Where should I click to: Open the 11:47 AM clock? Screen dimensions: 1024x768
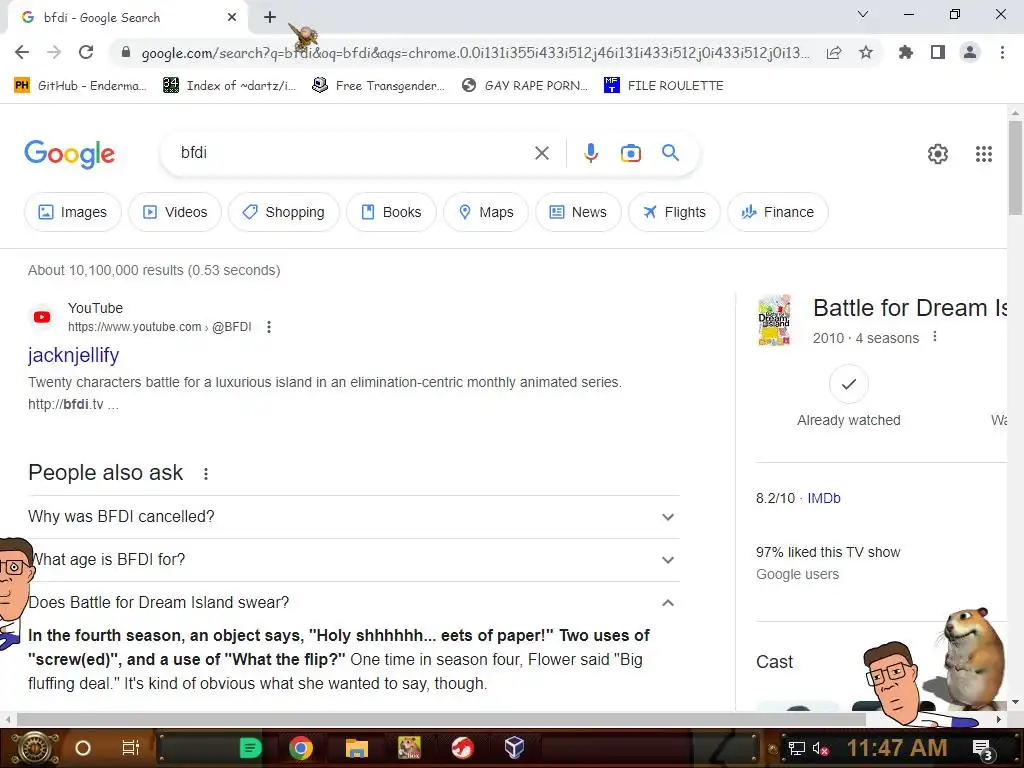tap(897, 748)
